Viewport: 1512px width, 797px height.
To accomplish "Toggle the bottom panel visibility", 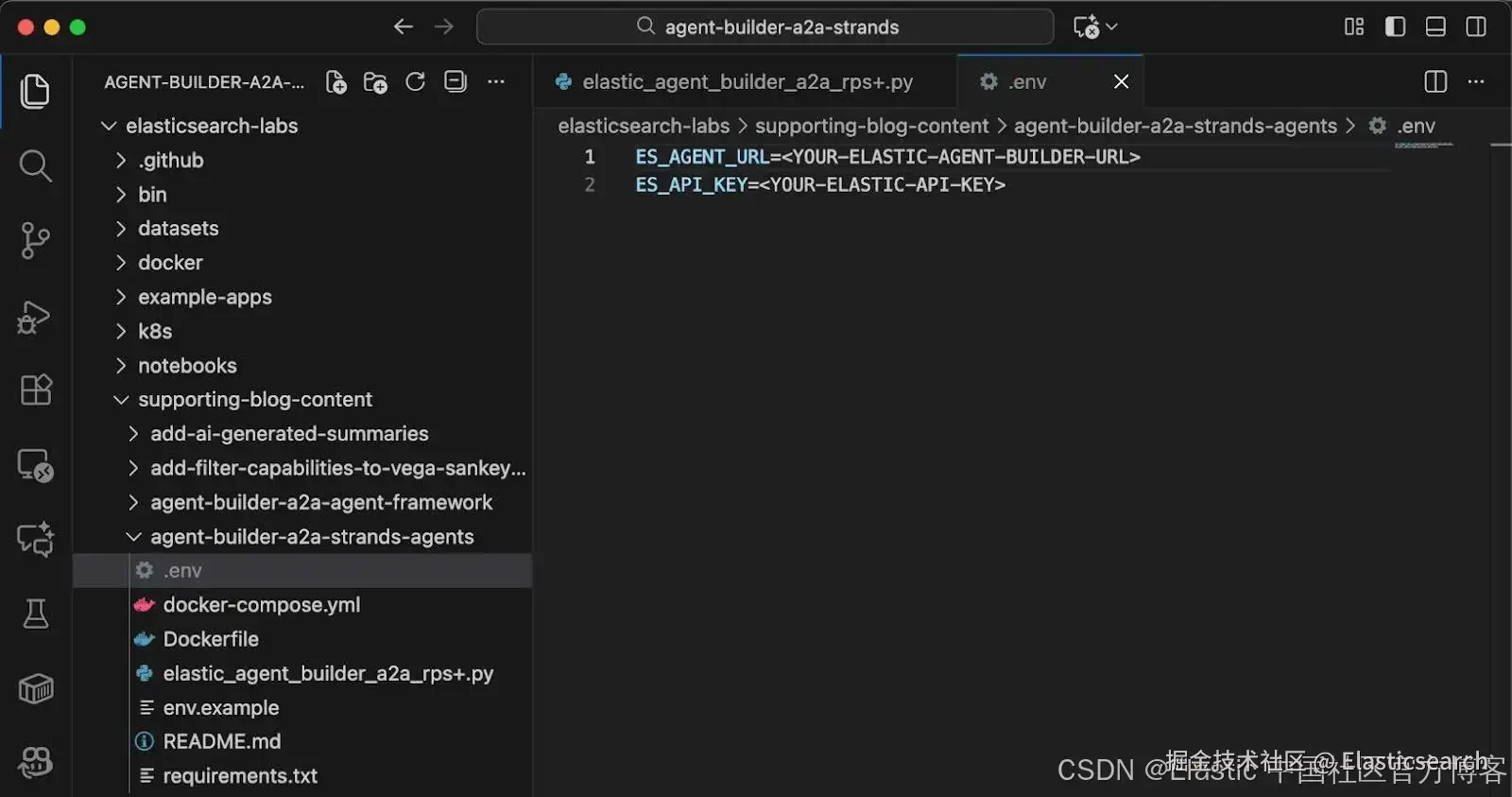I will (1435, 26).
